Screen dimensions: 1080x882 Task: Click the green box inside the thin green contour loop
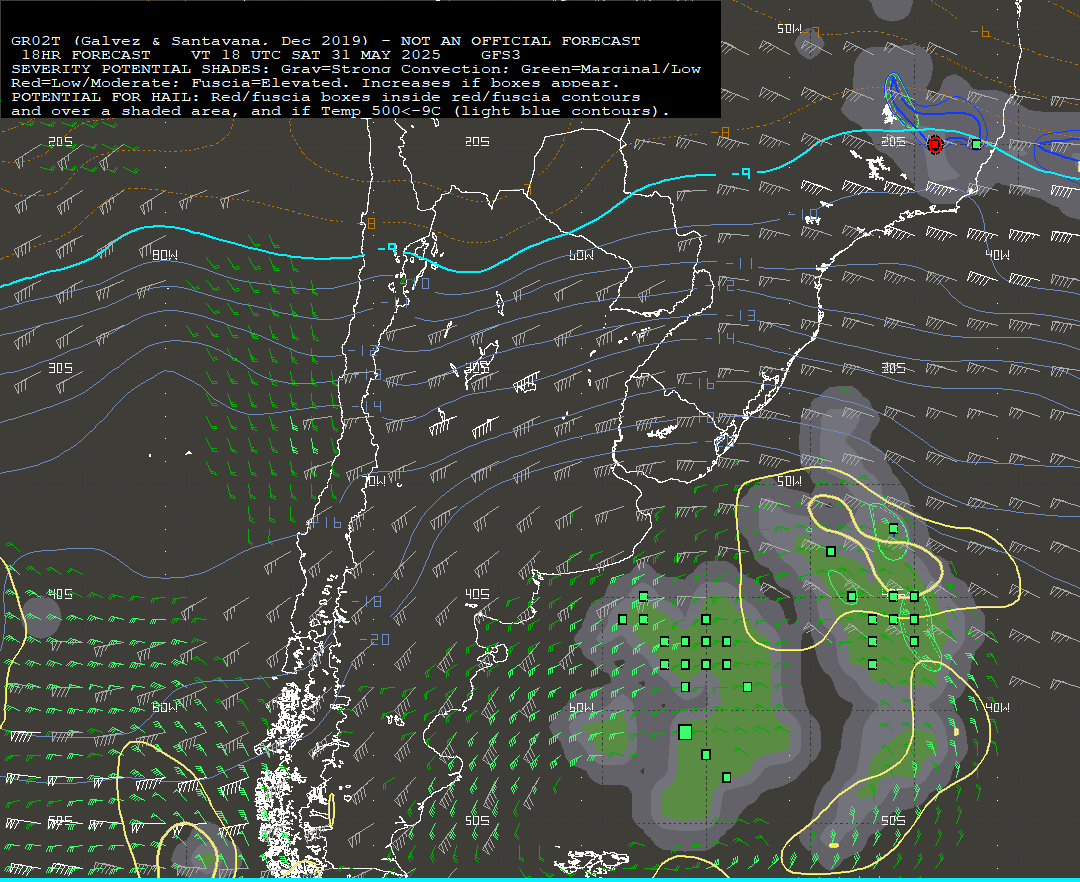(893, 529)
